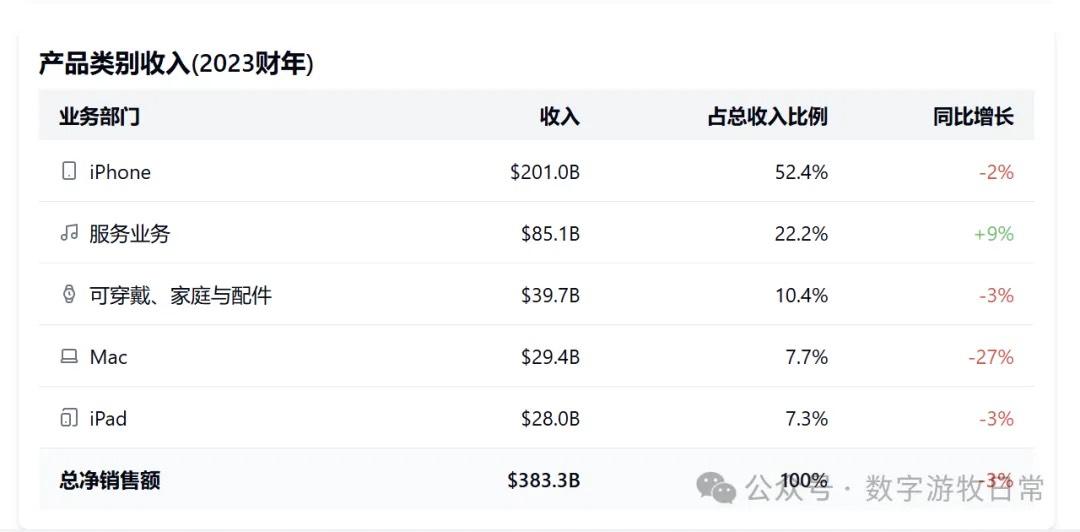Click the music note icon for 服务业务
Viewport: 1080px width, 532px height.
pos(69,233)
